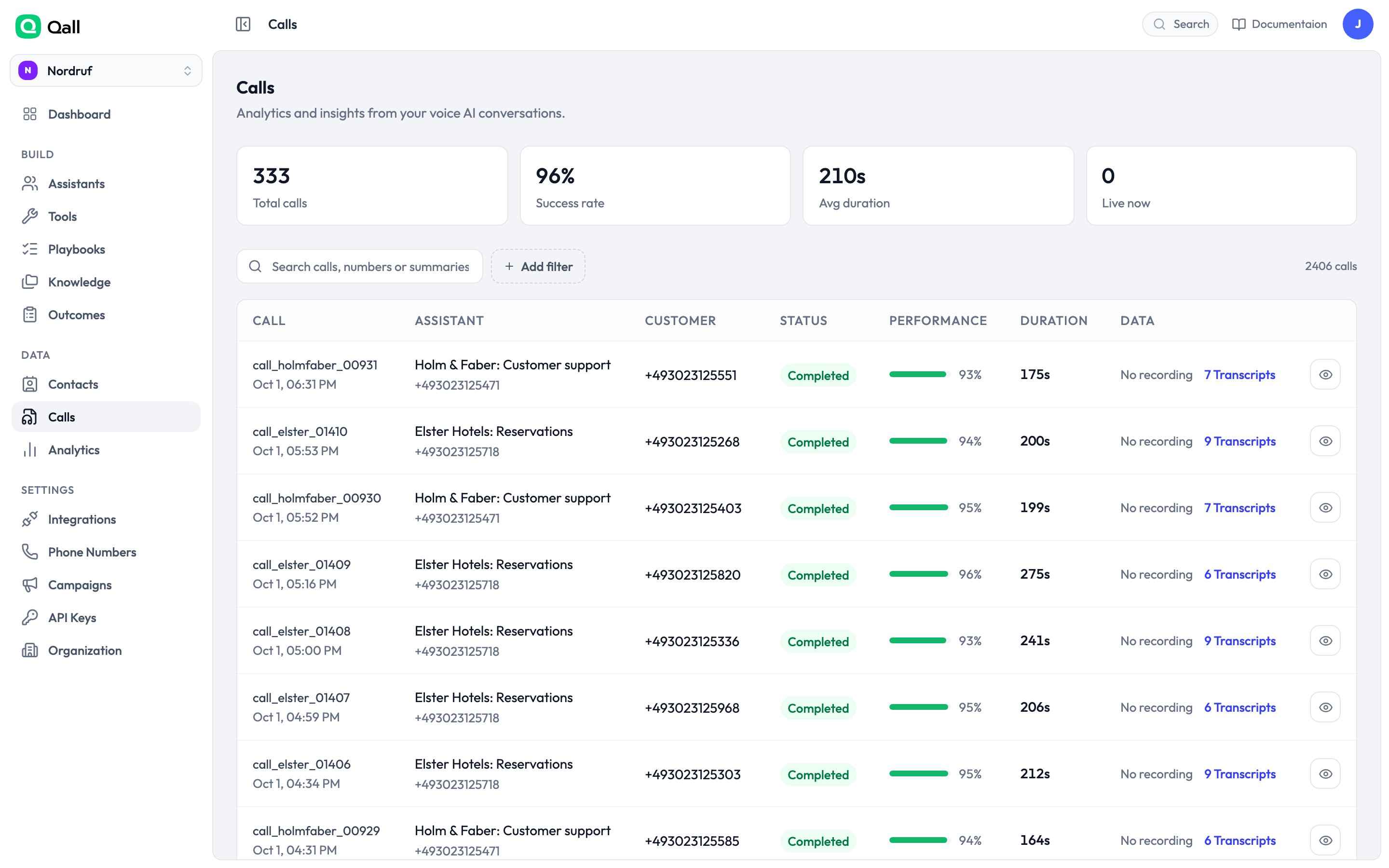Viewport: 1389px width, 868px height.
Task: Click customer number +493023125303
Action: click(x=692, y=774)
